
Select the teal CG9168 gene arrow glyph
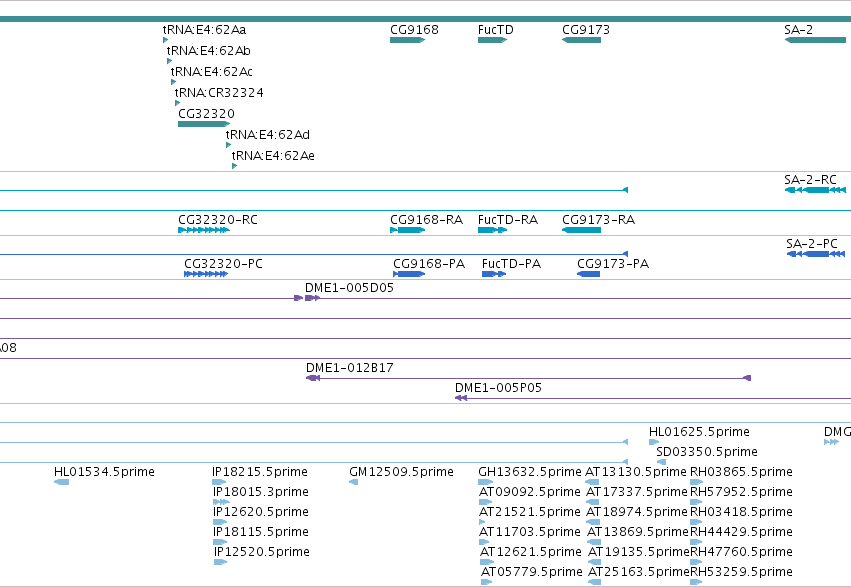point(408,40)
